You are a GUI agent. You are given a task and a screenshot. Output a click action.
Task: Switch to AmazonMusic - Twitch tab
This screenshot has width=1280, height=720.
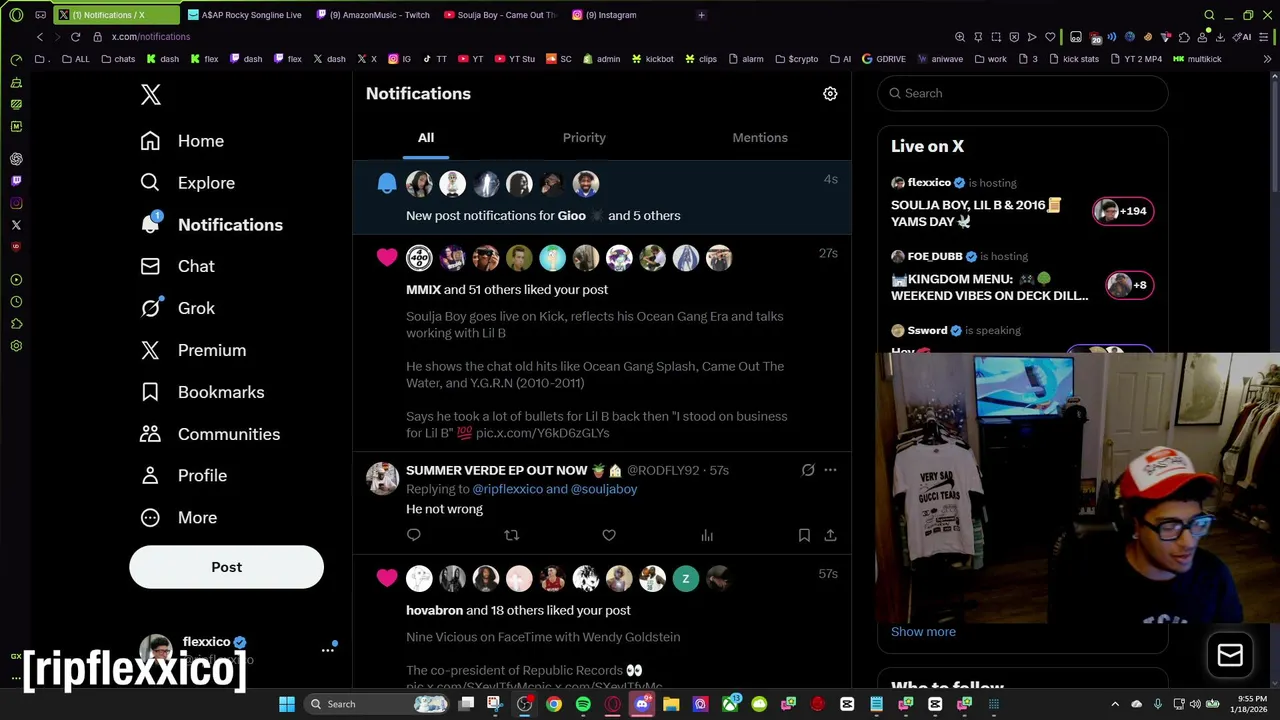pyautogui.click(x=372, y=15)
